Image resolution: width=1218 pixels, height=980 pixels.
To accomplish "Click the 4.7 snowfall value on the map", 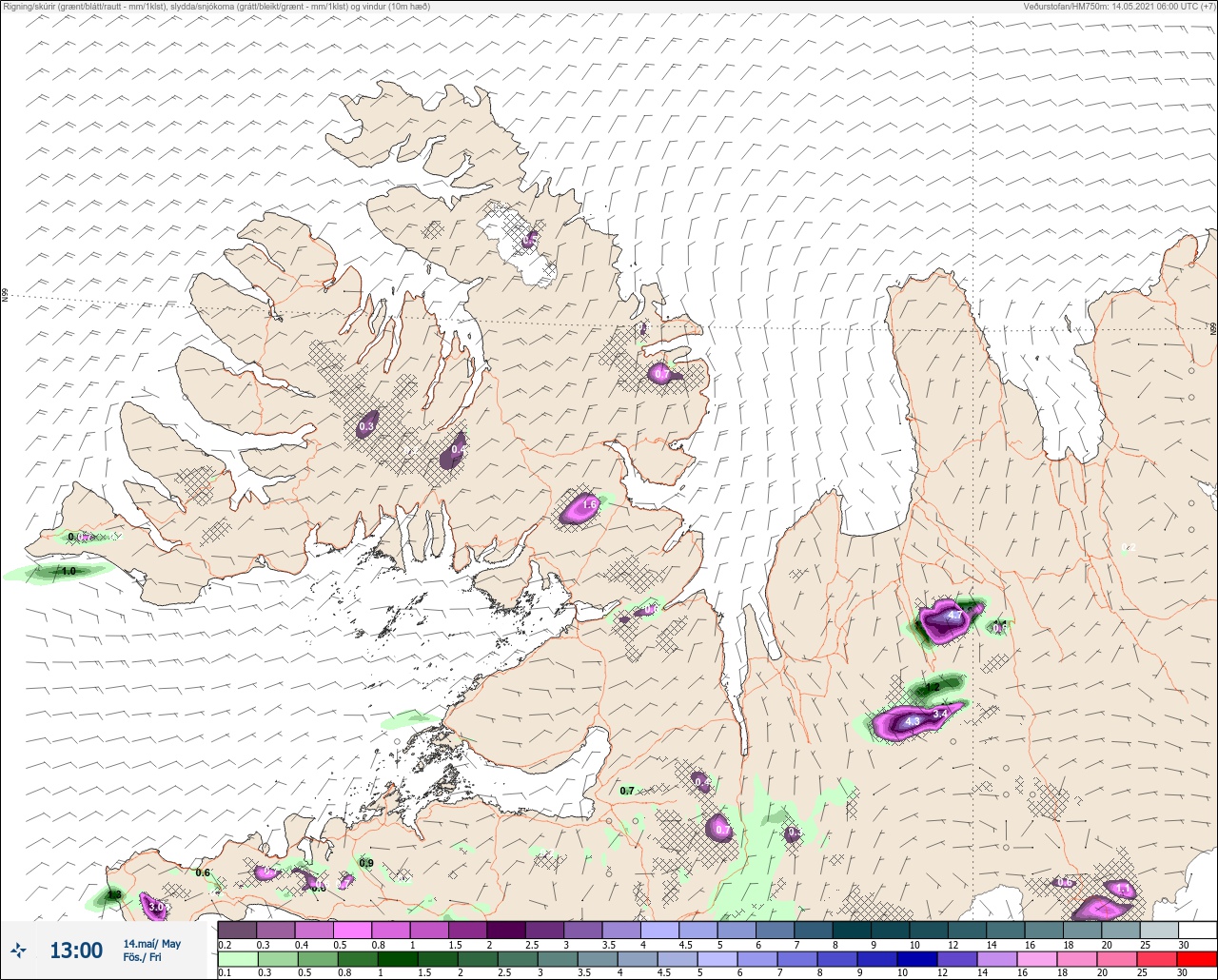I will click(x=954, y=617).
